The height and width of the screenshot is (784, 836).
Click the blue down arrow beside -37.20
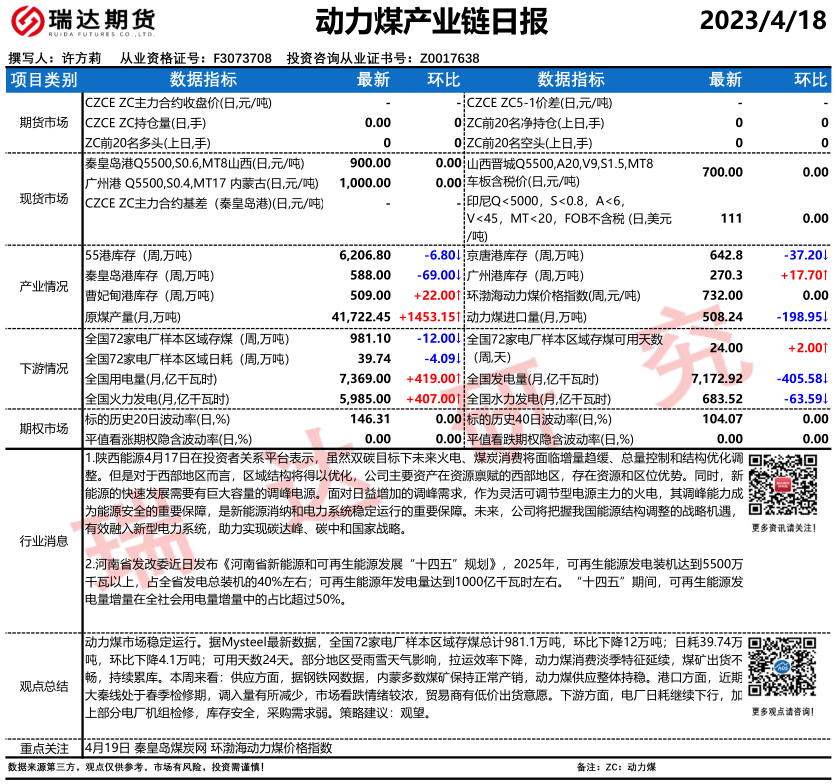(825, 255)
